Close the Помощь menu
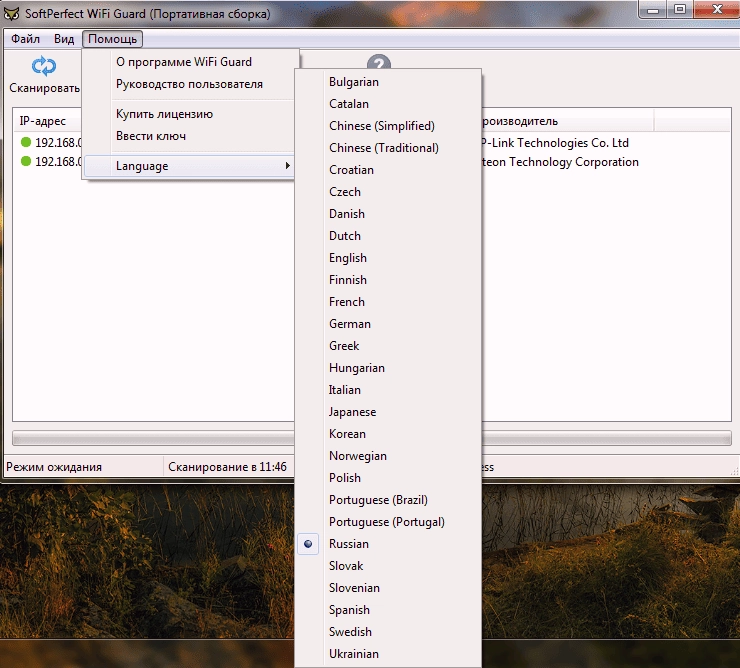This screenshot has height=668, width=740. tap(112, 39)
